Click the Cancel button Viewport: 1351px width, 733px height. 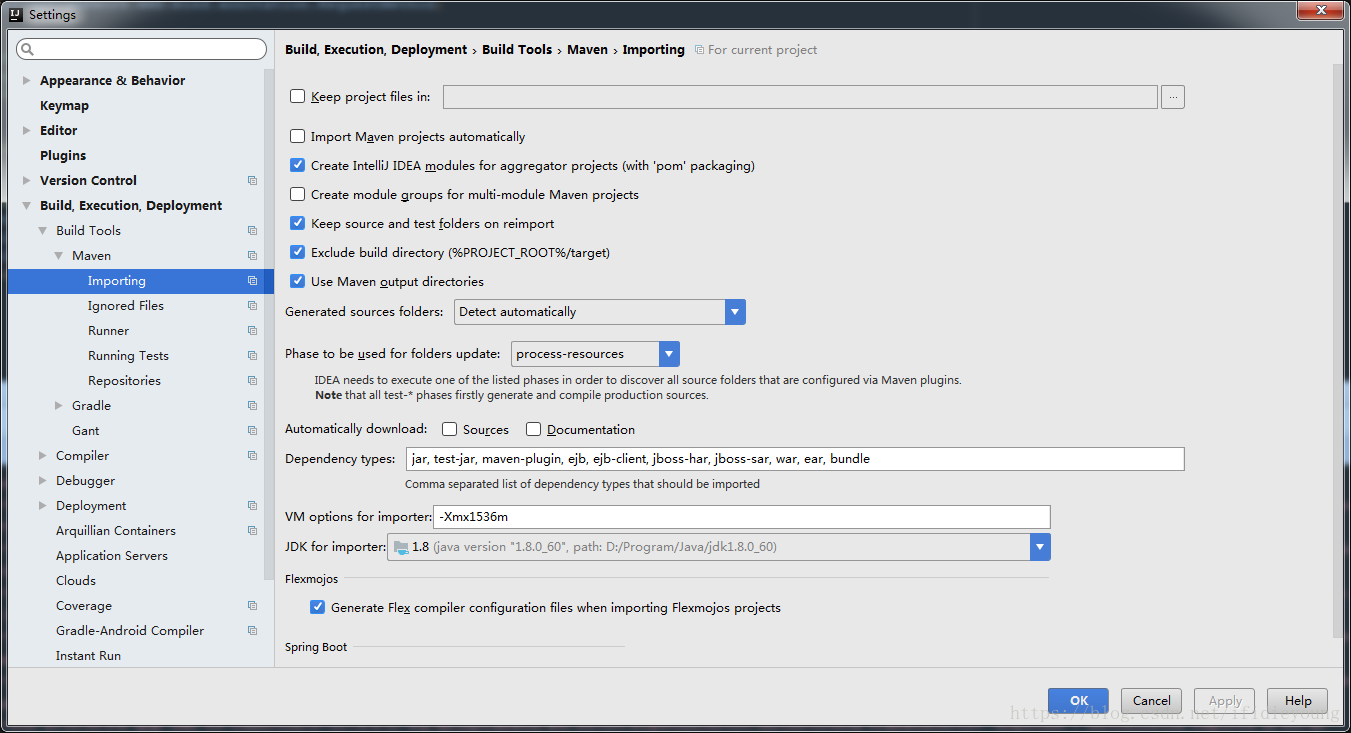pyautogui.click(x=1151, y=701)
